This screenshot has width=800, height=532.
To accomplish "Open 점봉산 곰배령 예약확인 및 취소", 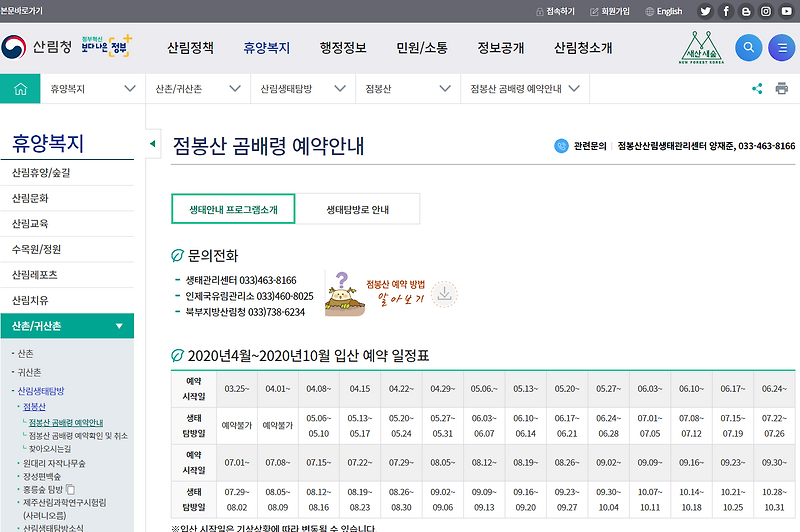I will 78,436.
